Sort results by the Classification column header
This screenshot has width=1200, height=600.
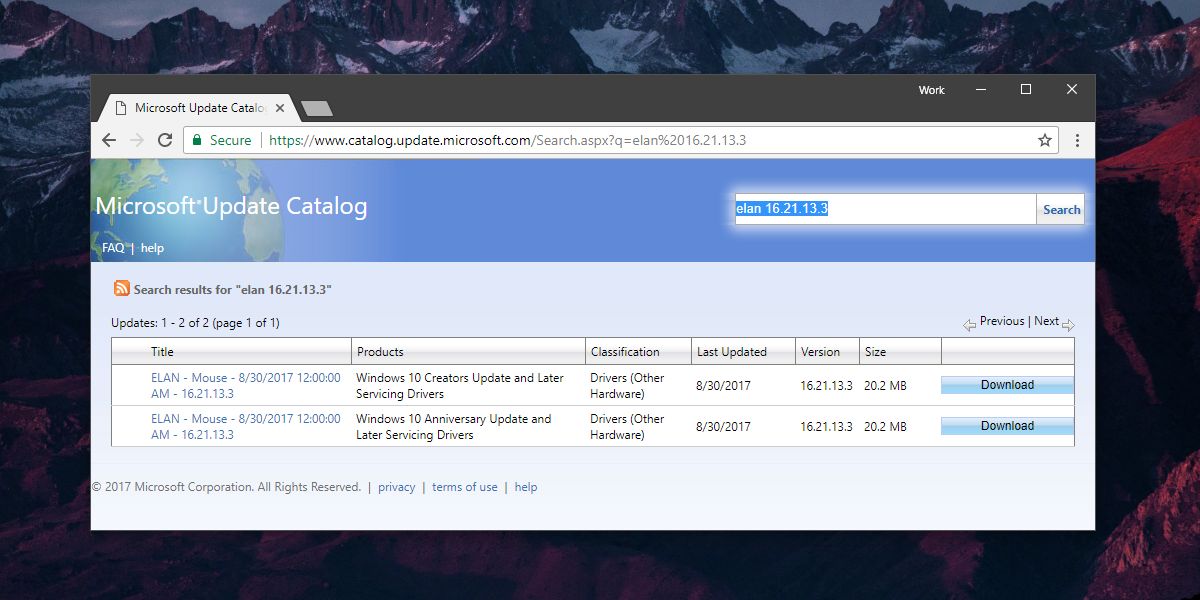pyautogui.click(x=625, y=352)
